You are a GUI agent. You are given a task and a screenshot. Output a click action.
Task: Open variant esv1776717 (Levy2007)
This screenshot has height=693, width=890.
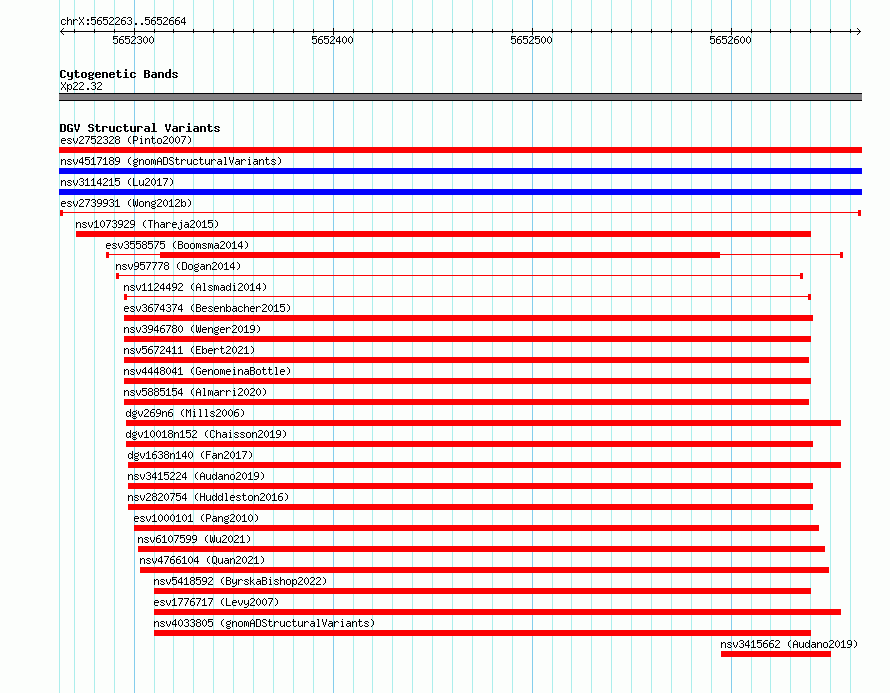[216, 602]
